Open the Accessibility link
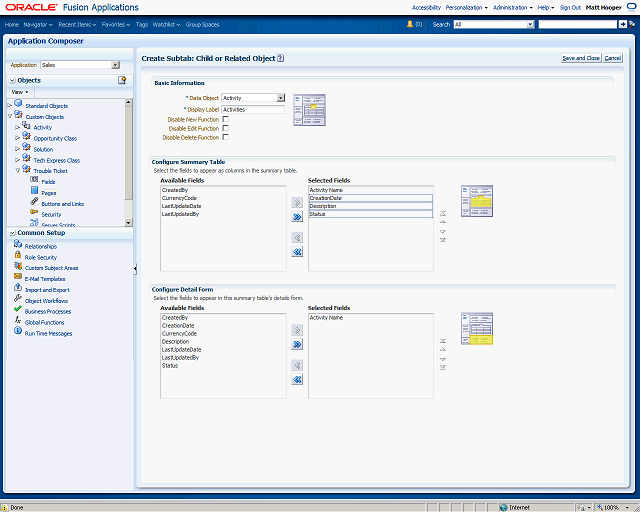The image size is (640, 512). [426, 7]
